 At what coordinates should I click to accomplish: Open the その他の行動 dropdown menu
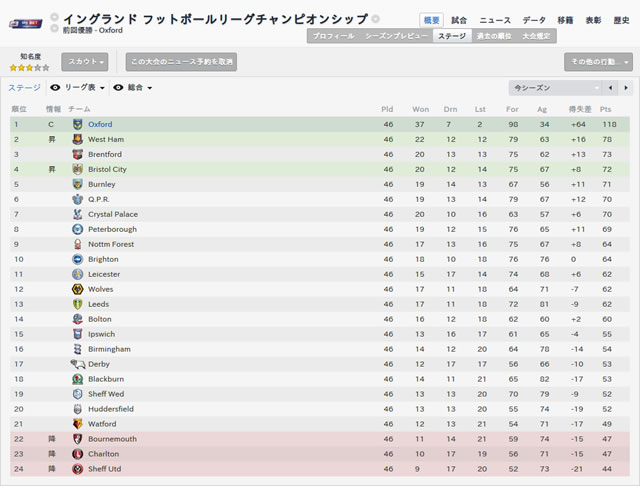(598, 62)
